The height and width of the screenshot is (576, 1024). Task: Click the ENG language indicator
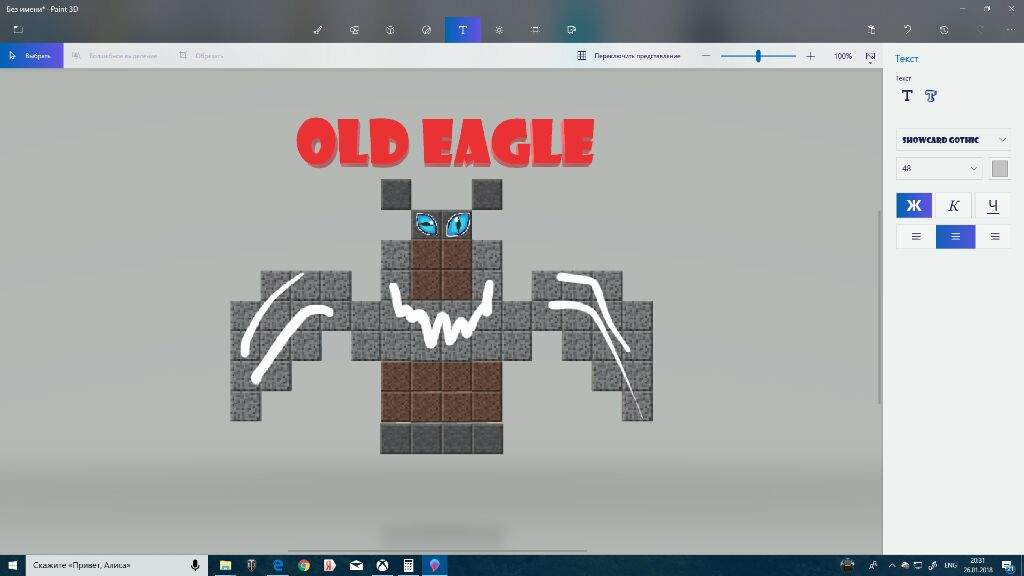pos(951,566)
